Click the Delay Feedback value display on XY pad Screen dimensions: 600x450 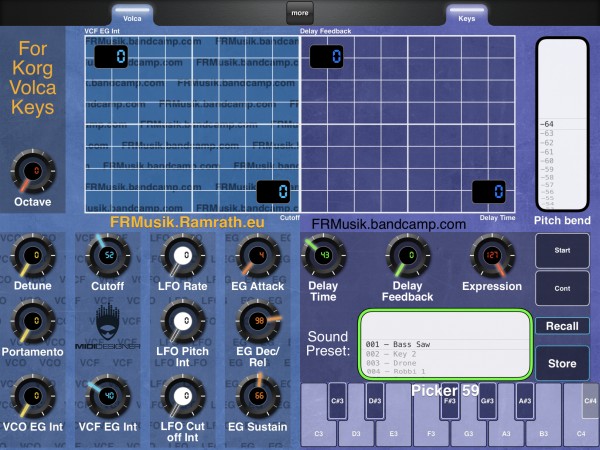click(326, 57)
